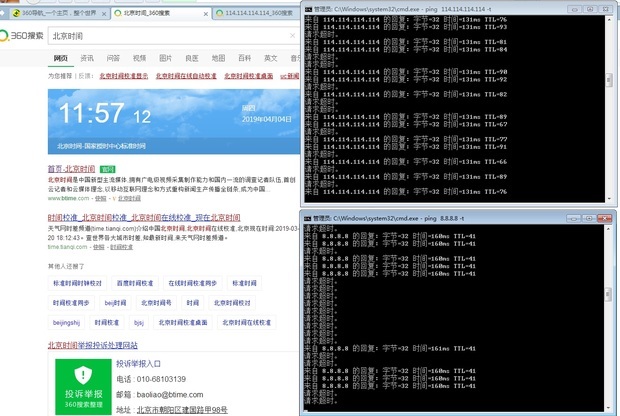This screenshot has height=416, width=620.
Task: Minimize the 8.8.8.8 ping cmd window
Action: [573, 218]
